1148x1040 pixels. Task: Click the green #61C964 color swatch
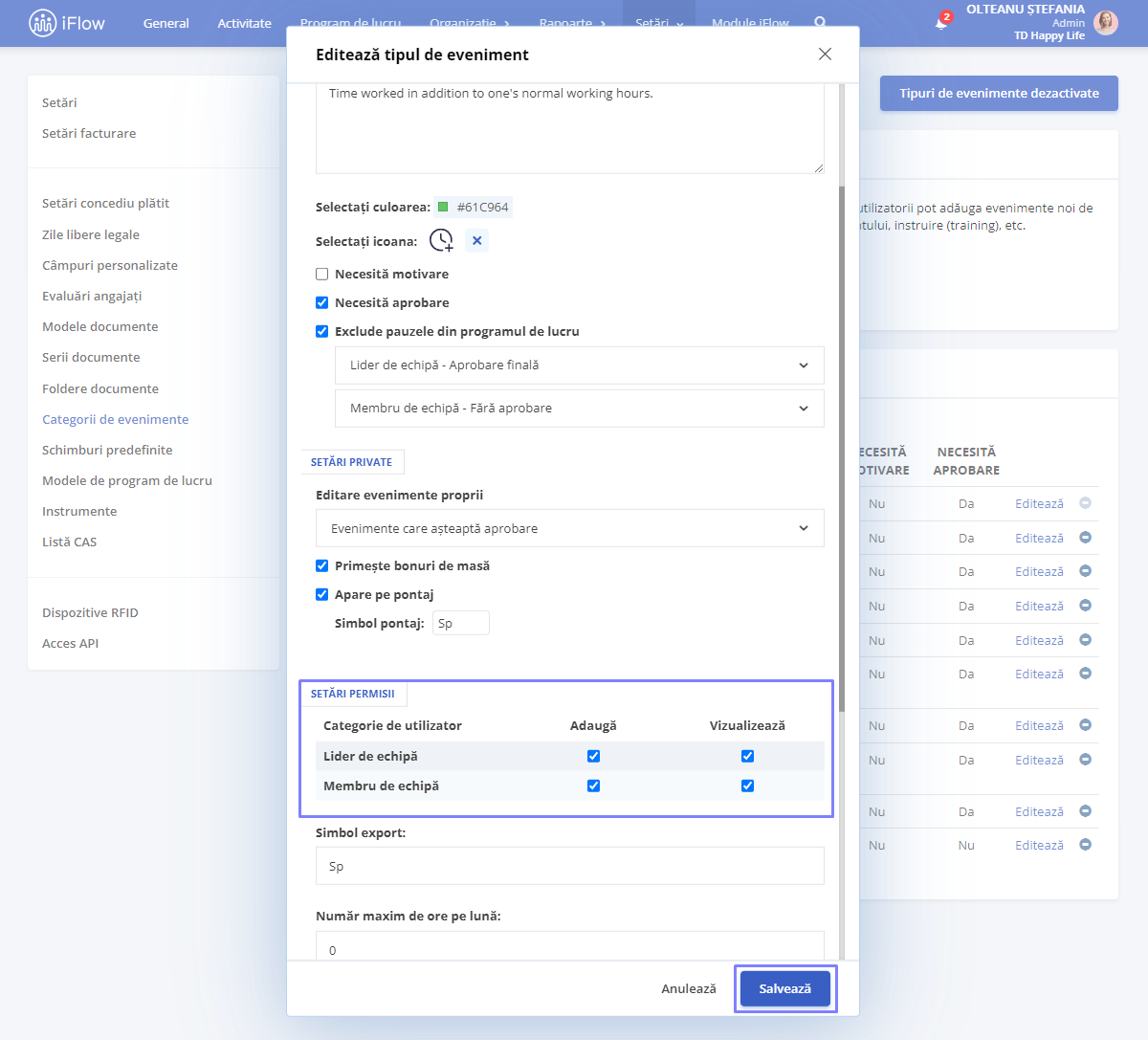(443, 207)
